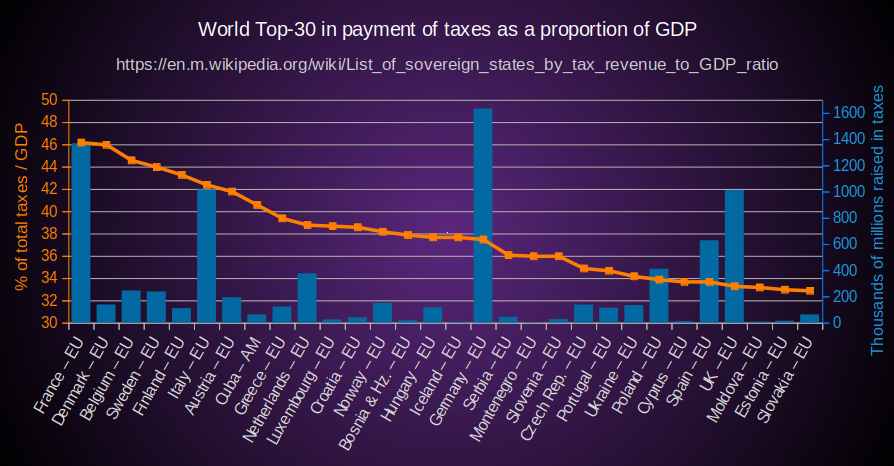This screenshot has height=466, width=894.
Task: Click the chart title text
Action: point(447,29)
